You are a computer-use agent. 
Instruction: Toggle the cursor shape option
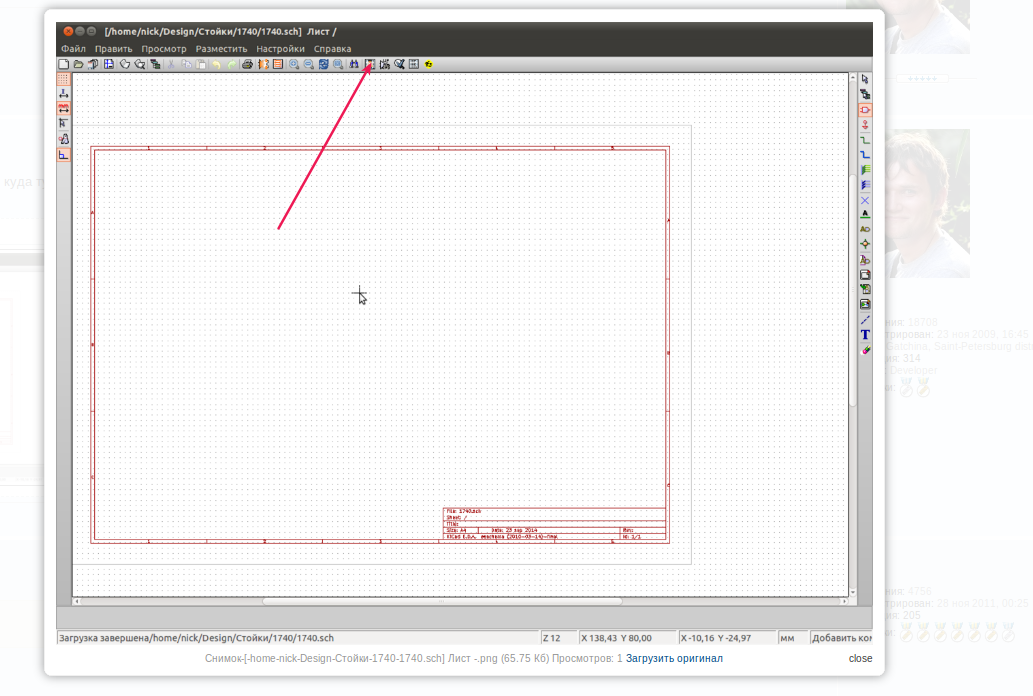coord(63,124)
